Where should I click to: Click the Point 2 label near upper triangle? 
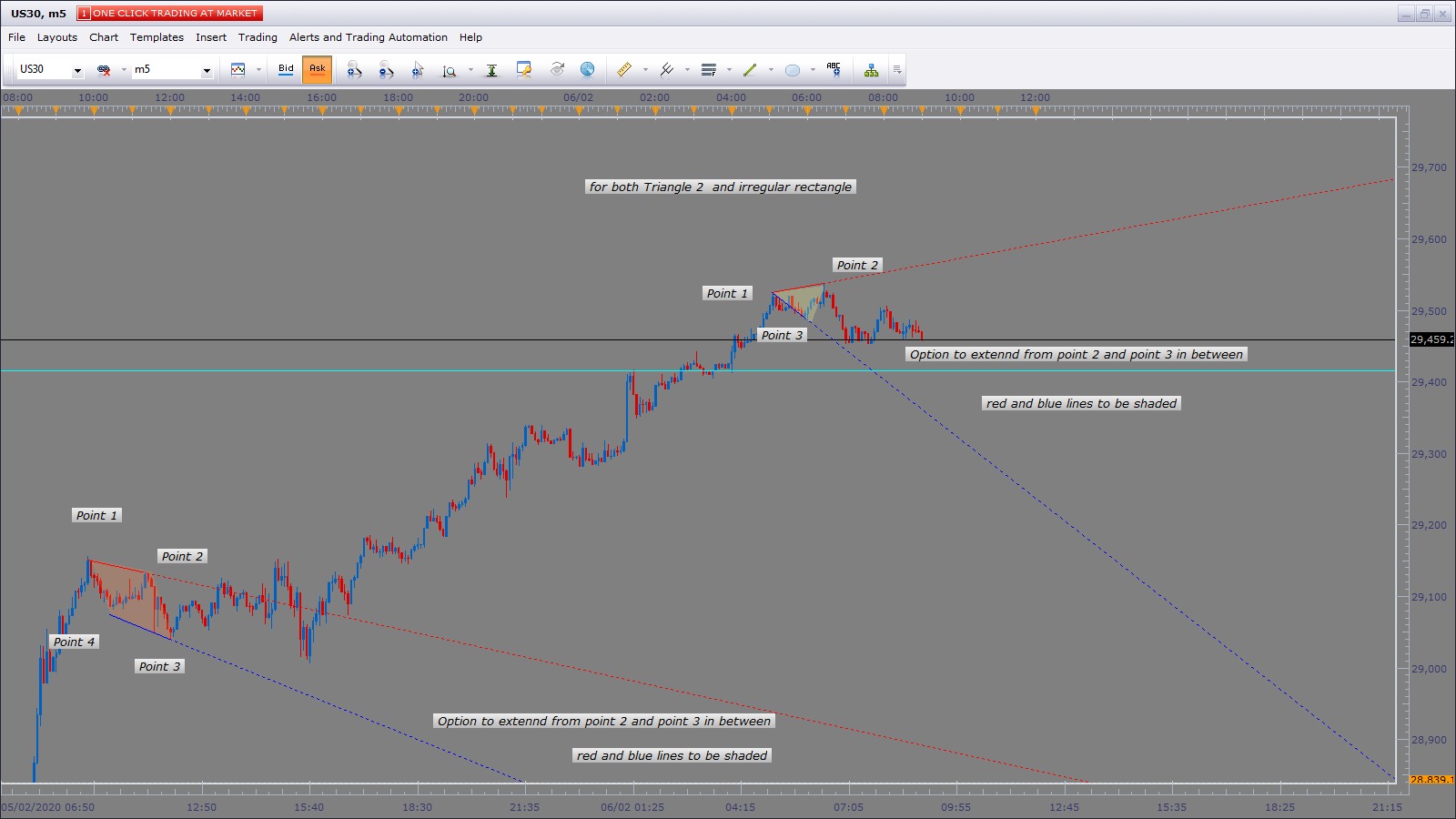[x=857, y=265]
